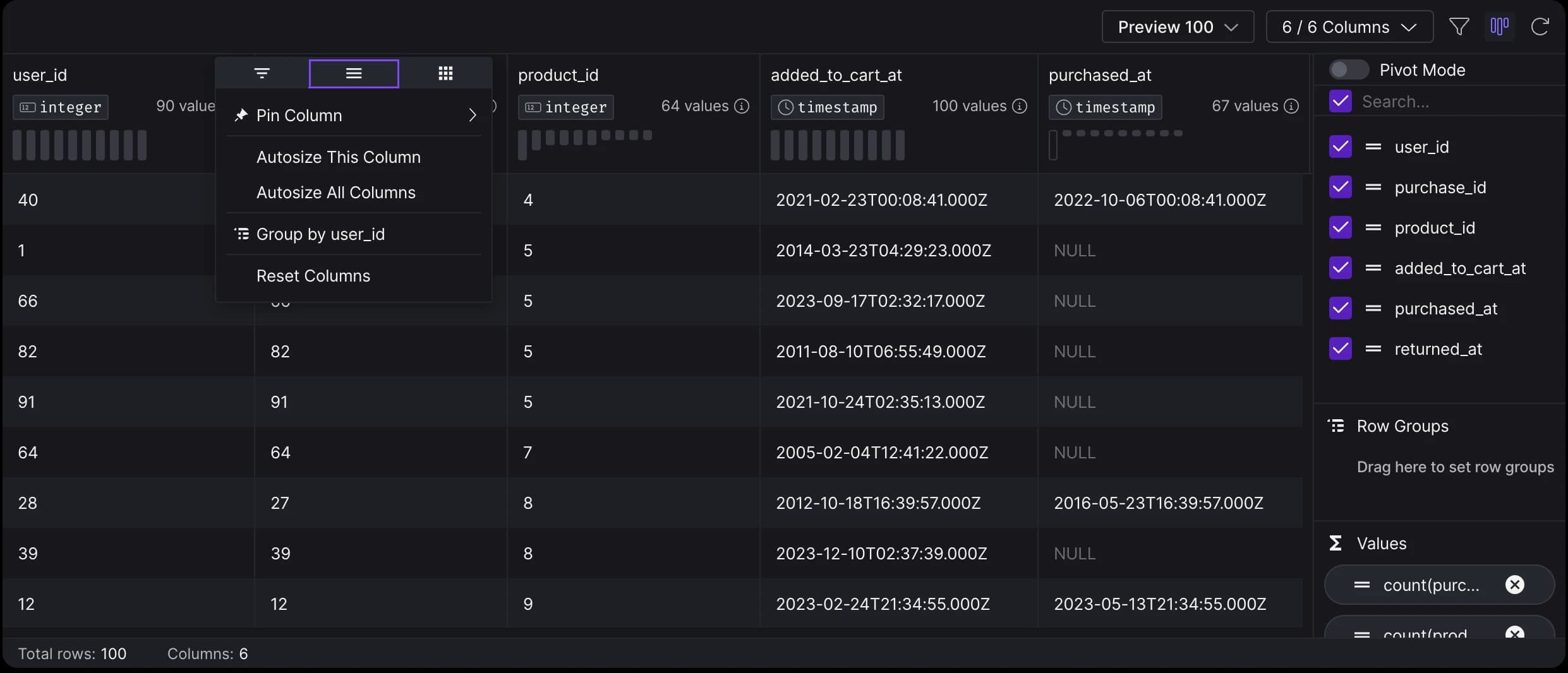Remove the count(purc... value chip
The image size is (1568, 673).
[x=1514, y=585]
